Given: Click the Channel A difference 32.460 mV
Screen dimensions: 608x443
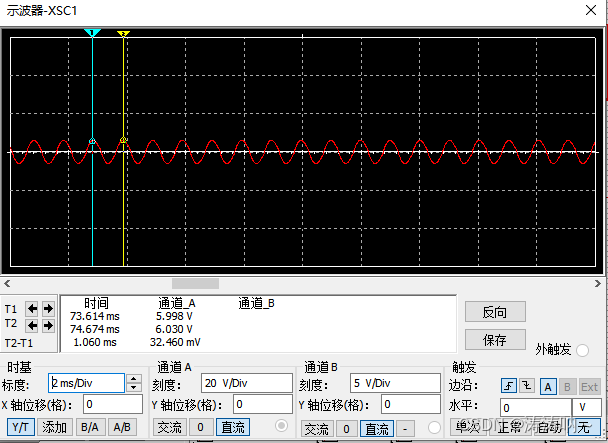Looking at the screenshot, I should (x=175, y=342).
